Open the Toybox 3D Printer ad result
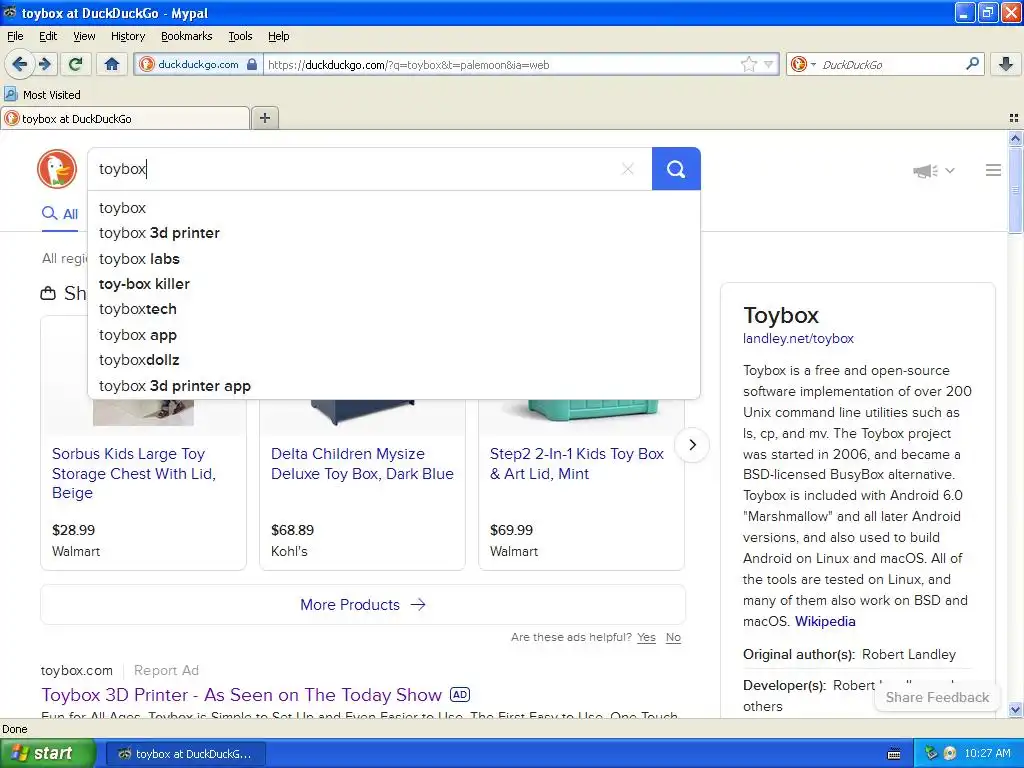1024x768 pixels. point(242,695)
